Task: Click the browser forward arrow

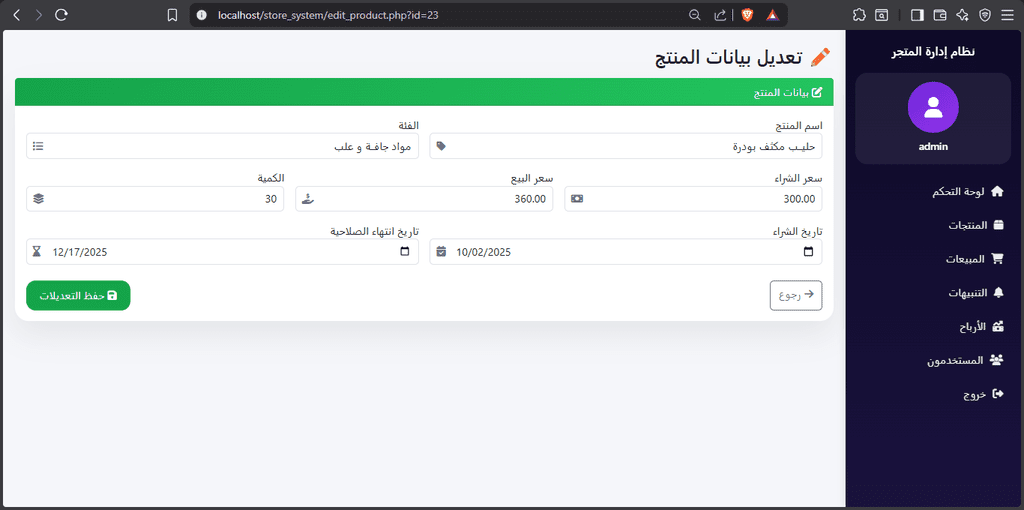Action: click(39, 15)
